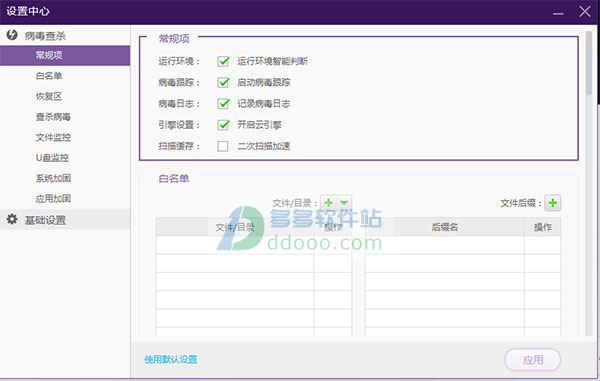
Task: Close the 设置中心 window
Action: click(x=585, y=11)
